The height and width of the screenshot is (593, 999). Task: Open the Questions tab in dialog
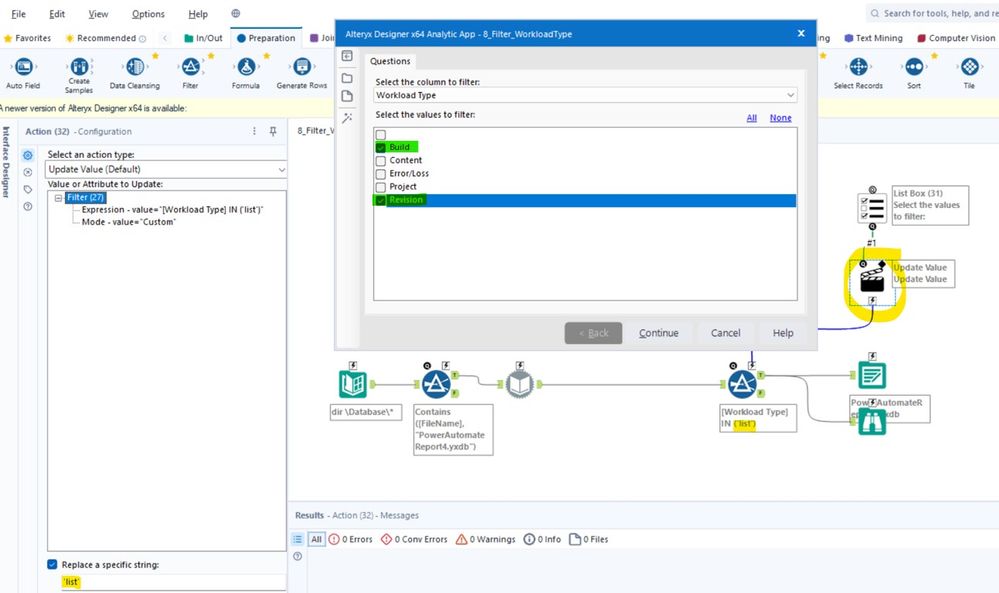pos(390,61)
